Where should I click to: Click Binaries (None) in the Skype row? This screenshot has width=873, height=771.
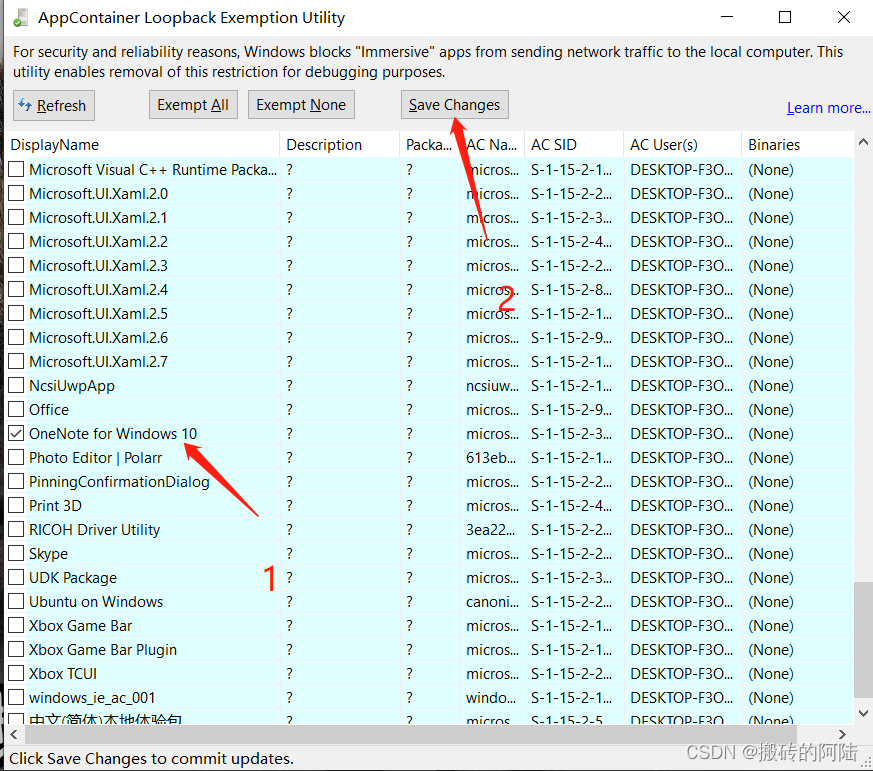pyautogui.click(x=771, y=553)
